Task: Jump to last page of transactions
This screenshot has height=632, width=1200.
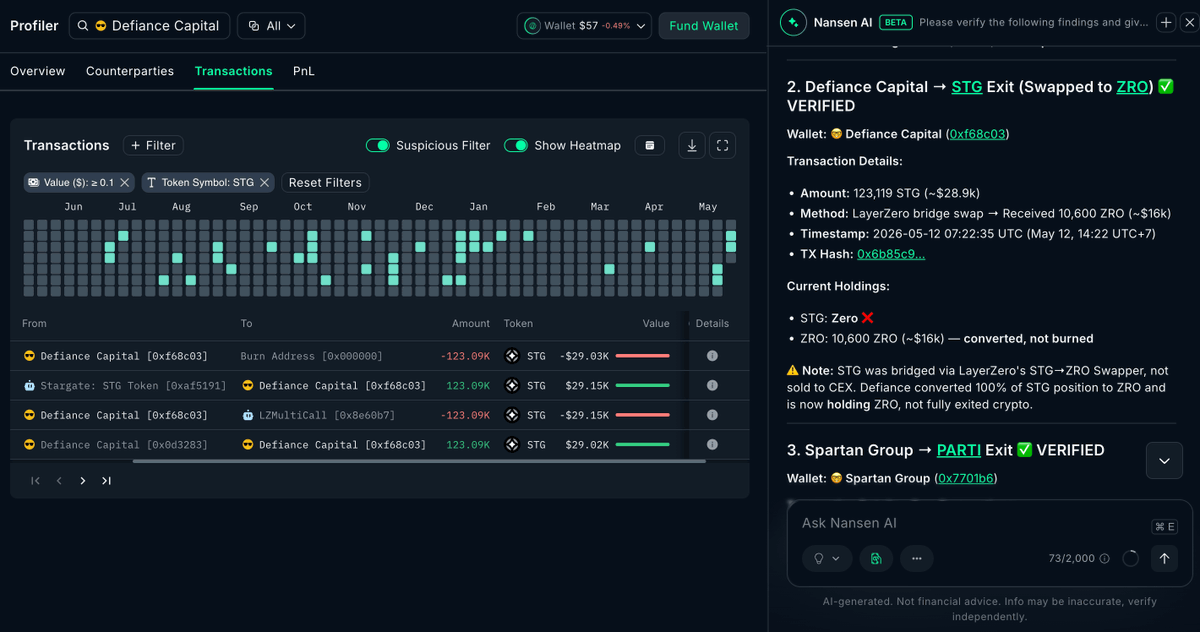Action: [106, 481]
